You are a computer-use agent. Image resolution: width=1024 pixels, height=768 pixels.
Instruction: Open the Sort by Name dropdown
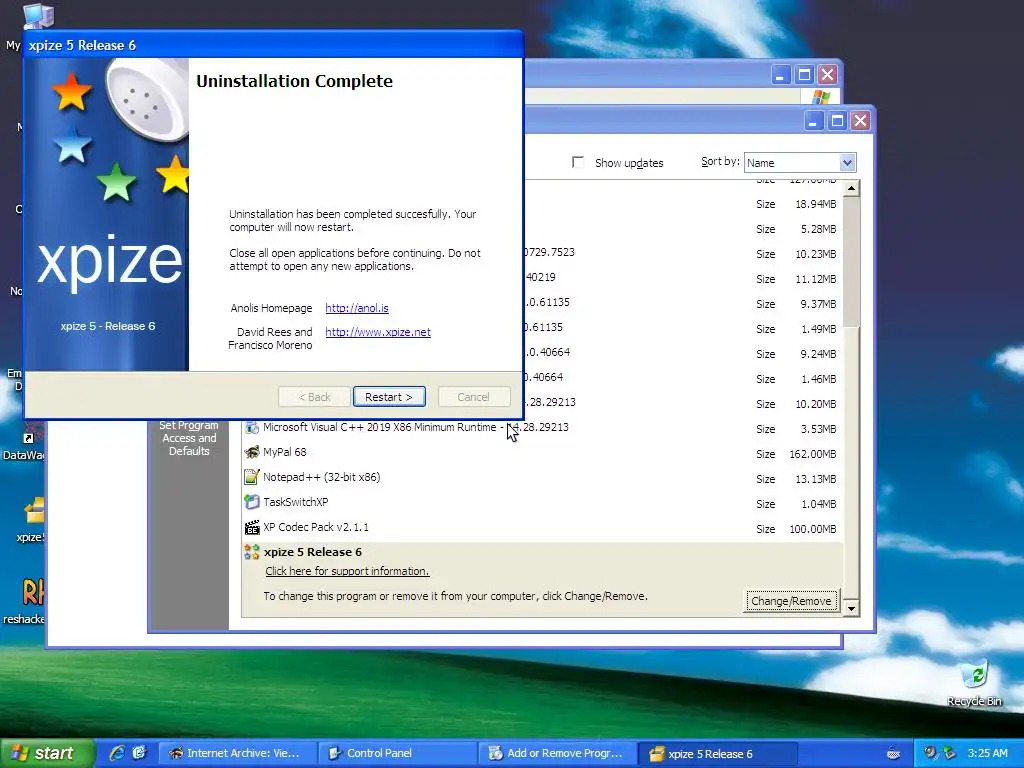tap(847, 163)
